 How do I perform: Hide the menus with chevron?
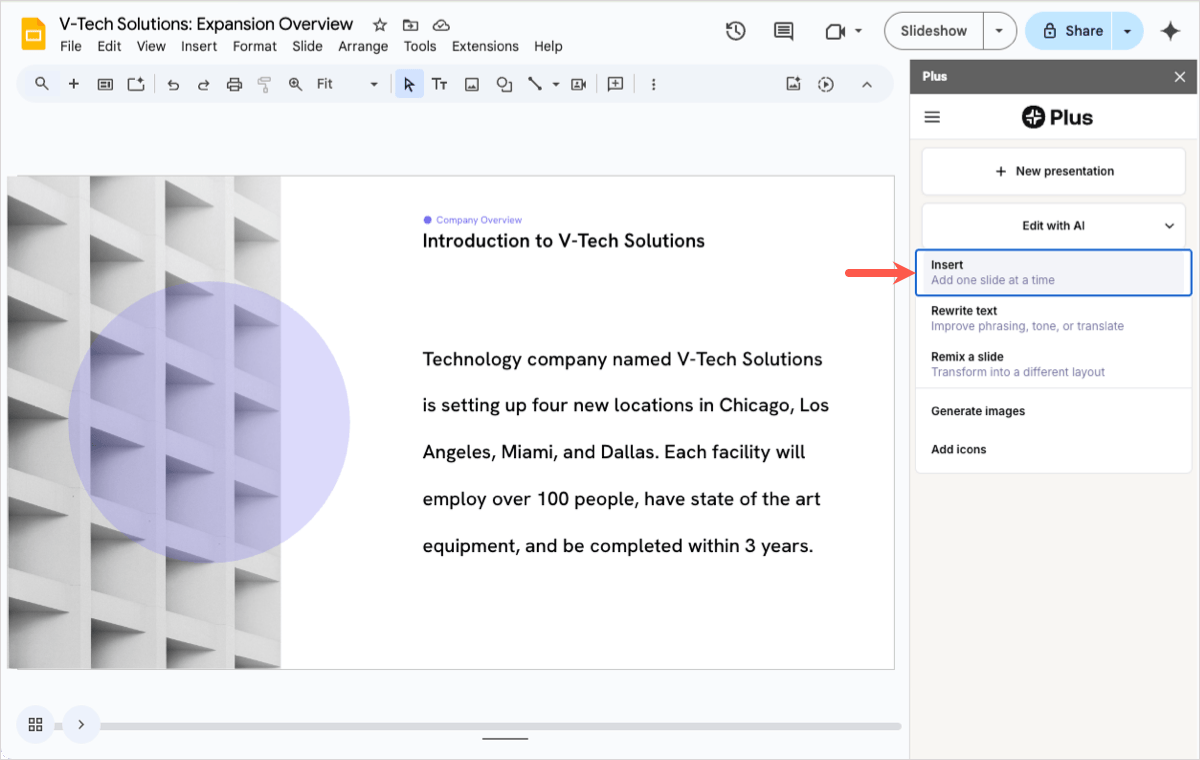(x=867, y=85)
